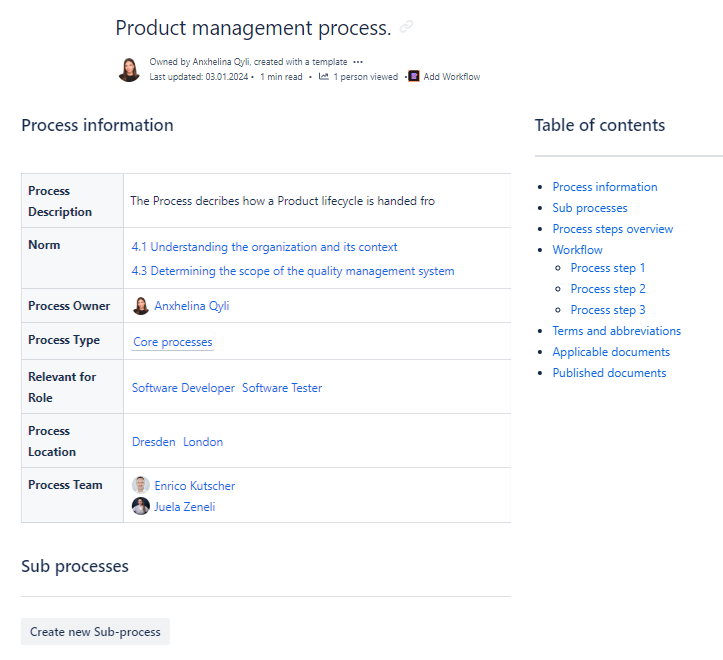Go to Terms and abbreviations section
The height and width of the screenshot is (660, 723).
point(616,331)
